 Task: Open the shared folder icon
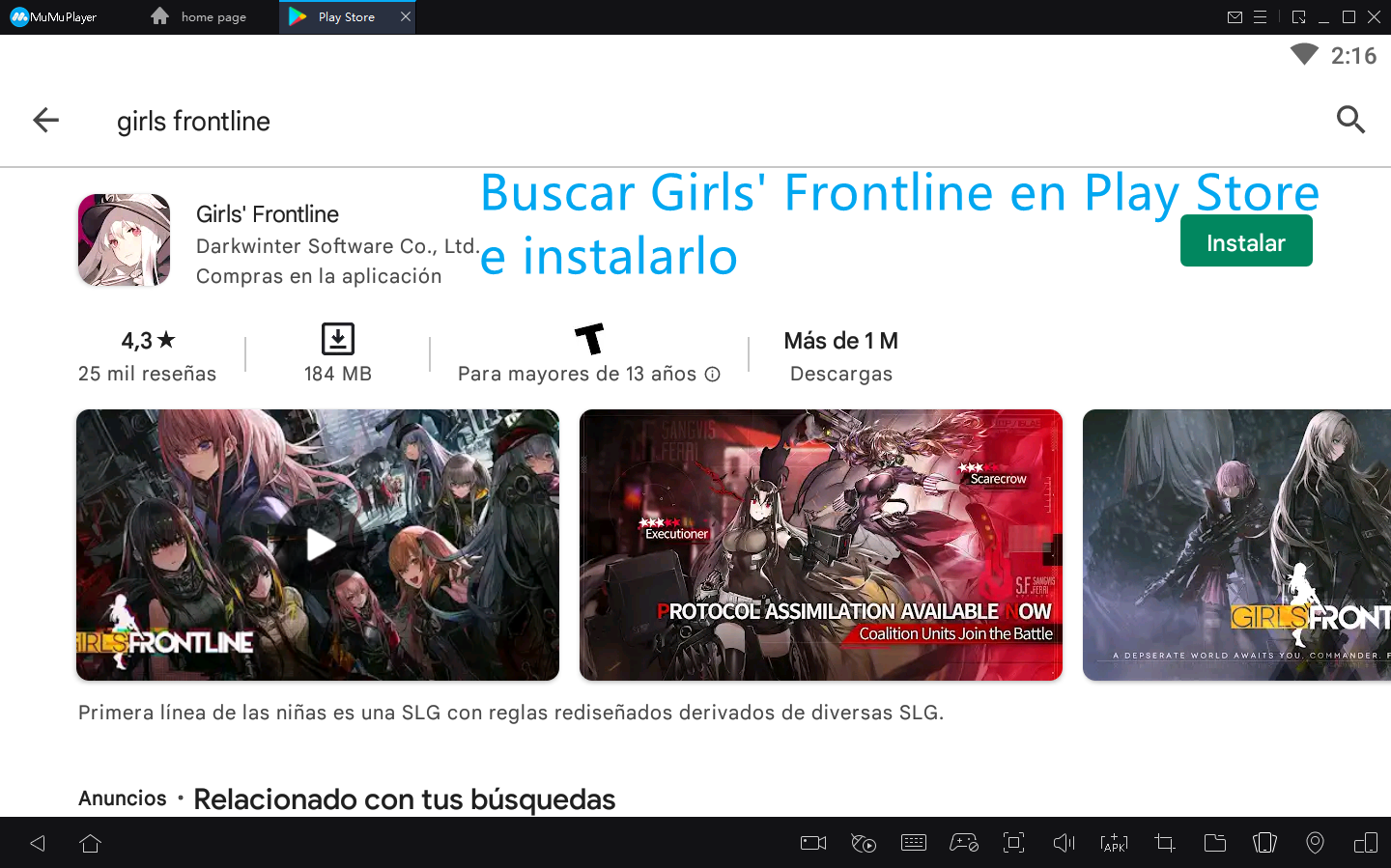tap(1214, 843)
